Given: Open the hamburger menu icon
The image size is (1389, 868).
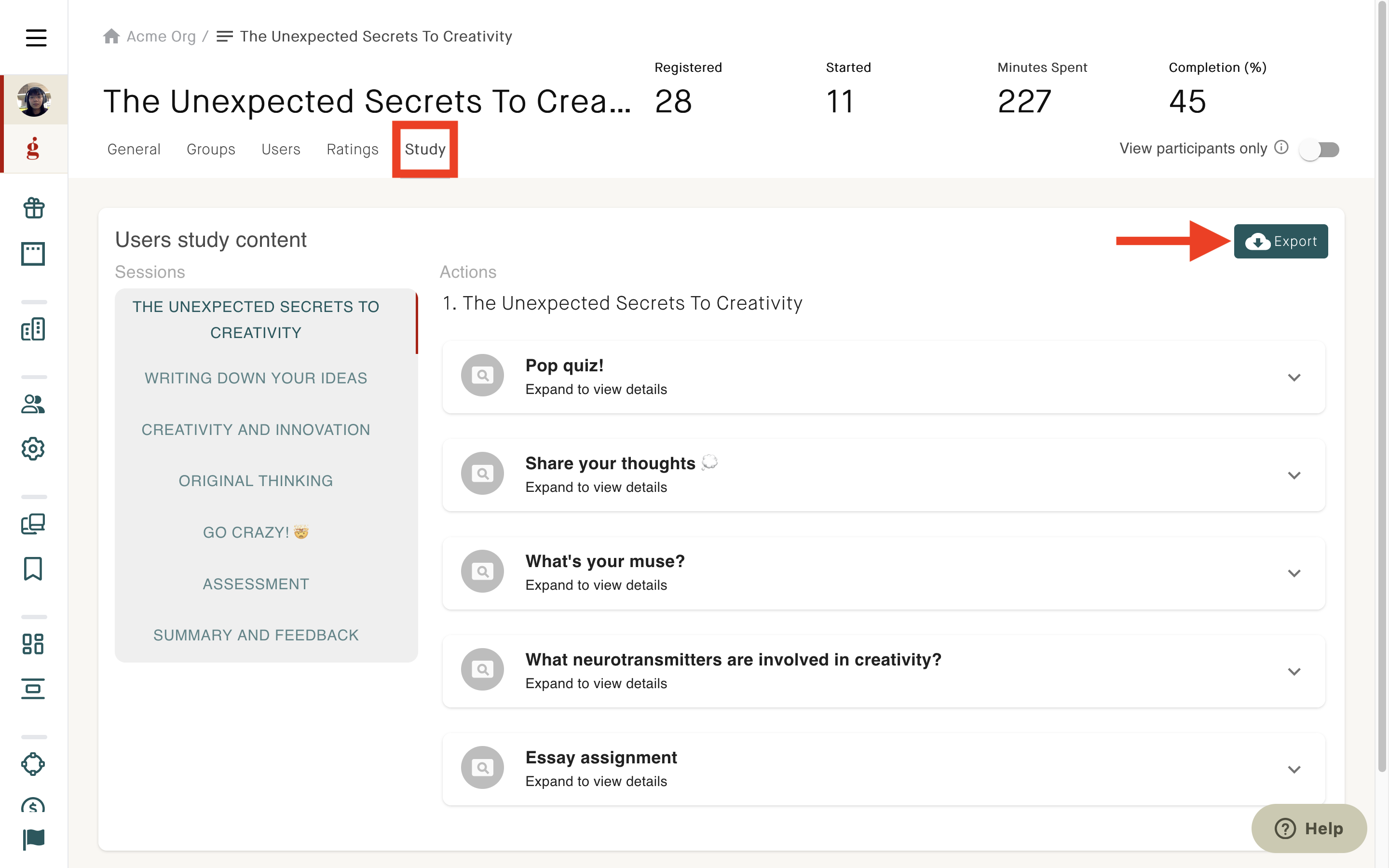Looking at the screenshot, I should (36, 38).
